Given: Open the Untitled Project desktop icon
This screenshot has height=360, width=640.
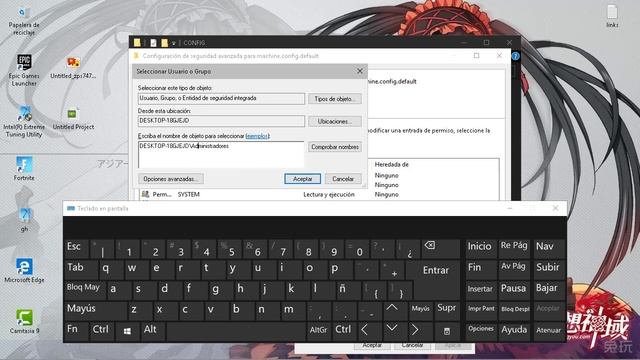Looking at the screenshot, I should [x=73, y=119].
